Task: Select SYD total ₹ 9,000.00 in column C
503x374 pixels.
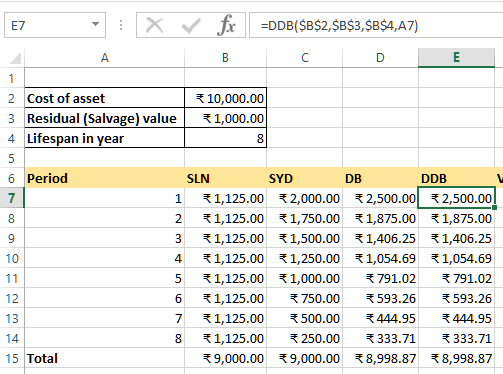Action: (305, 358)
